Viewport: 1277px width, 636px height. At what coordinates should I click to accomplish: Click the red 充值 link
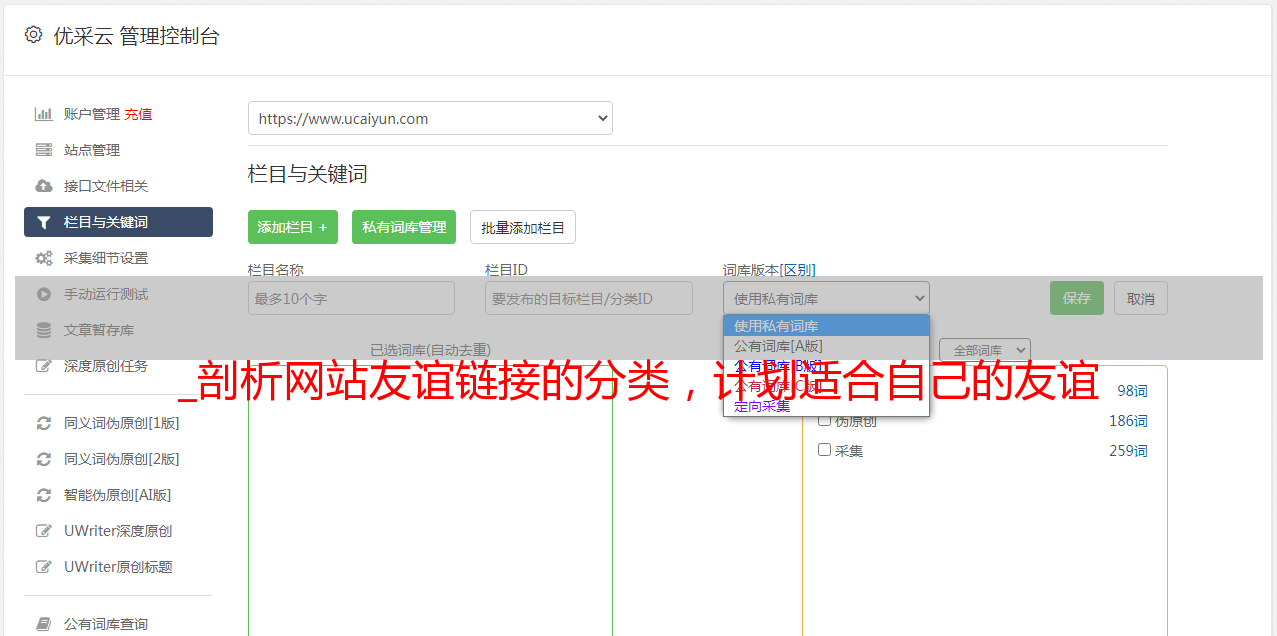138,114
